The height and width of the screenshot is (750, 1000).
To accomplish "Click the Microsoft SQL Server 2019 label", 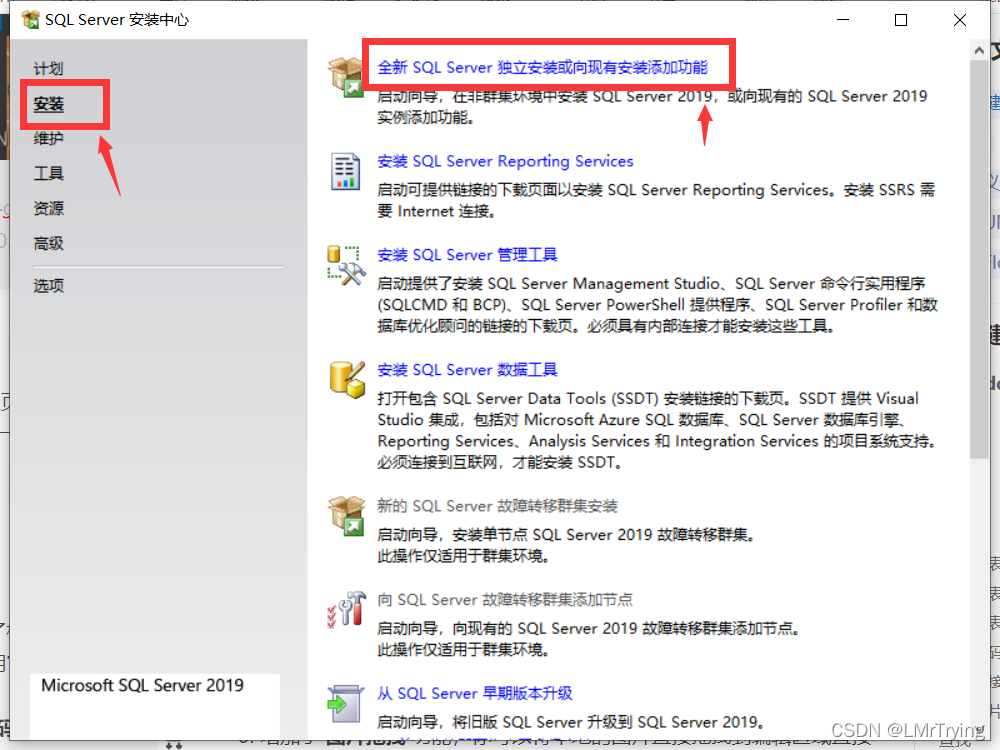I will pyautogui.click(x=142, y=685).
